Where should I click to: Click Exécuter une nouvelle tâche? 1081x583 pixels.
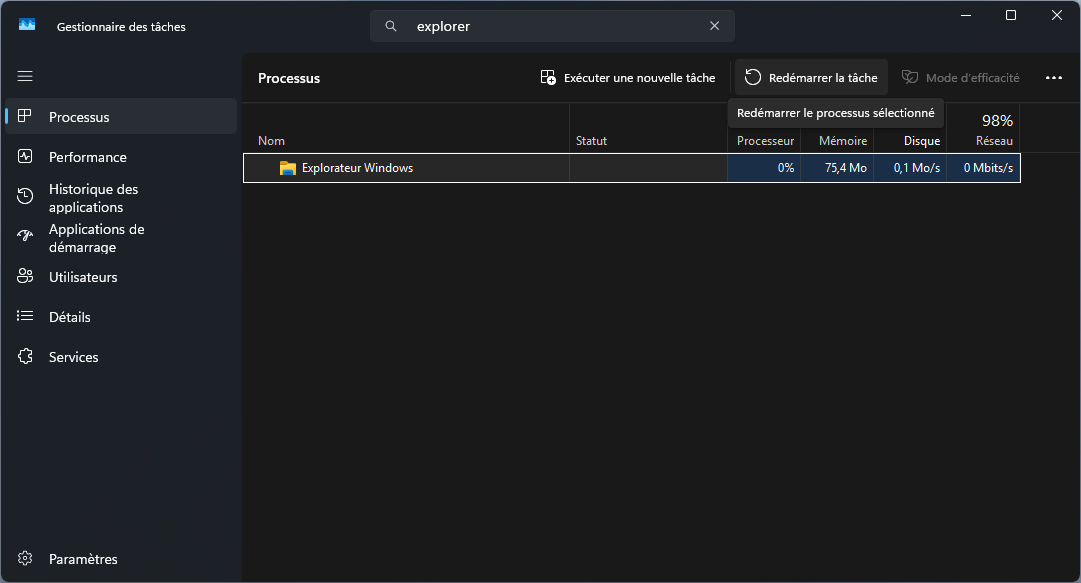(629, 78)
